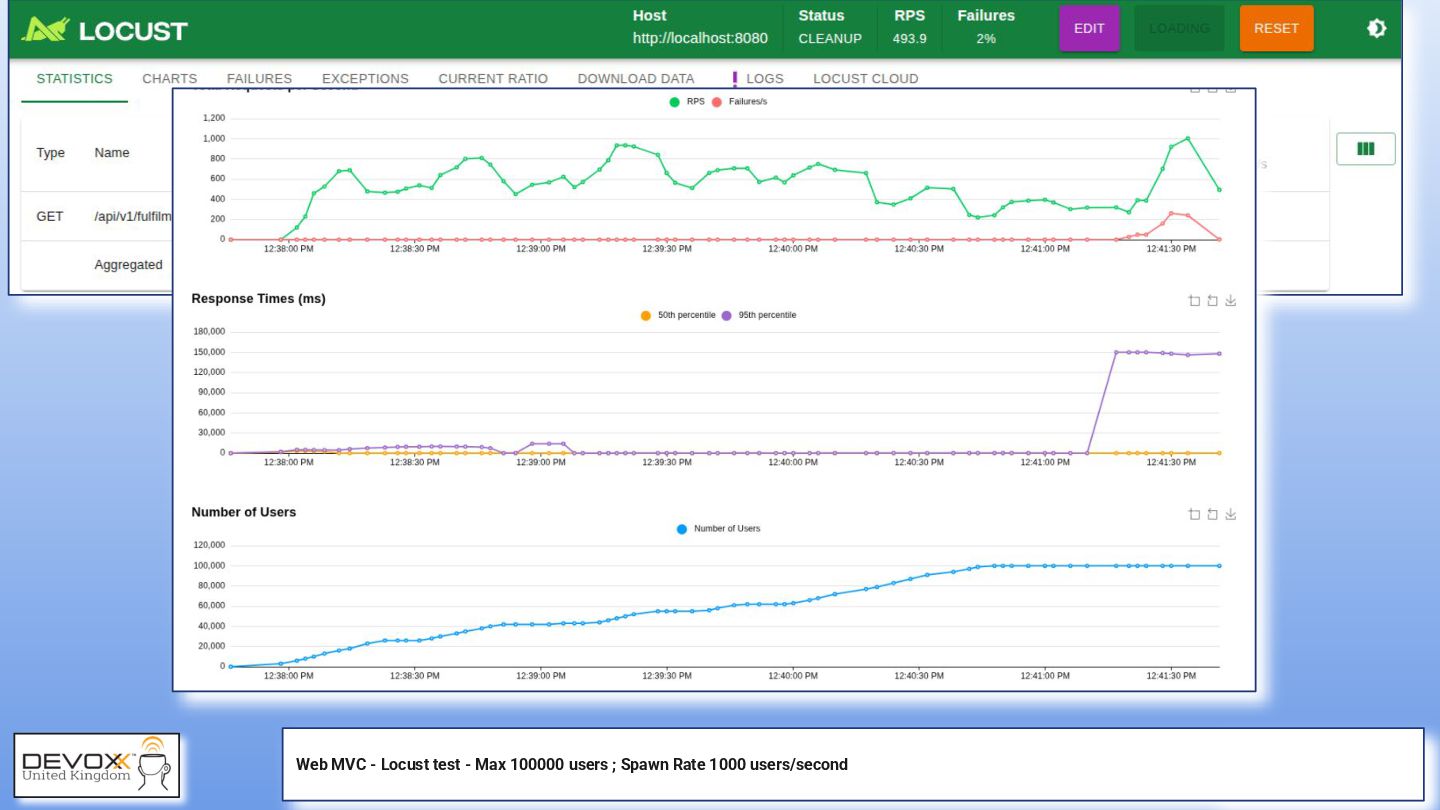Open the column selector icon button
Image resolution: width=1440 pixels, height=810 pixels.
pos(1365,149)
